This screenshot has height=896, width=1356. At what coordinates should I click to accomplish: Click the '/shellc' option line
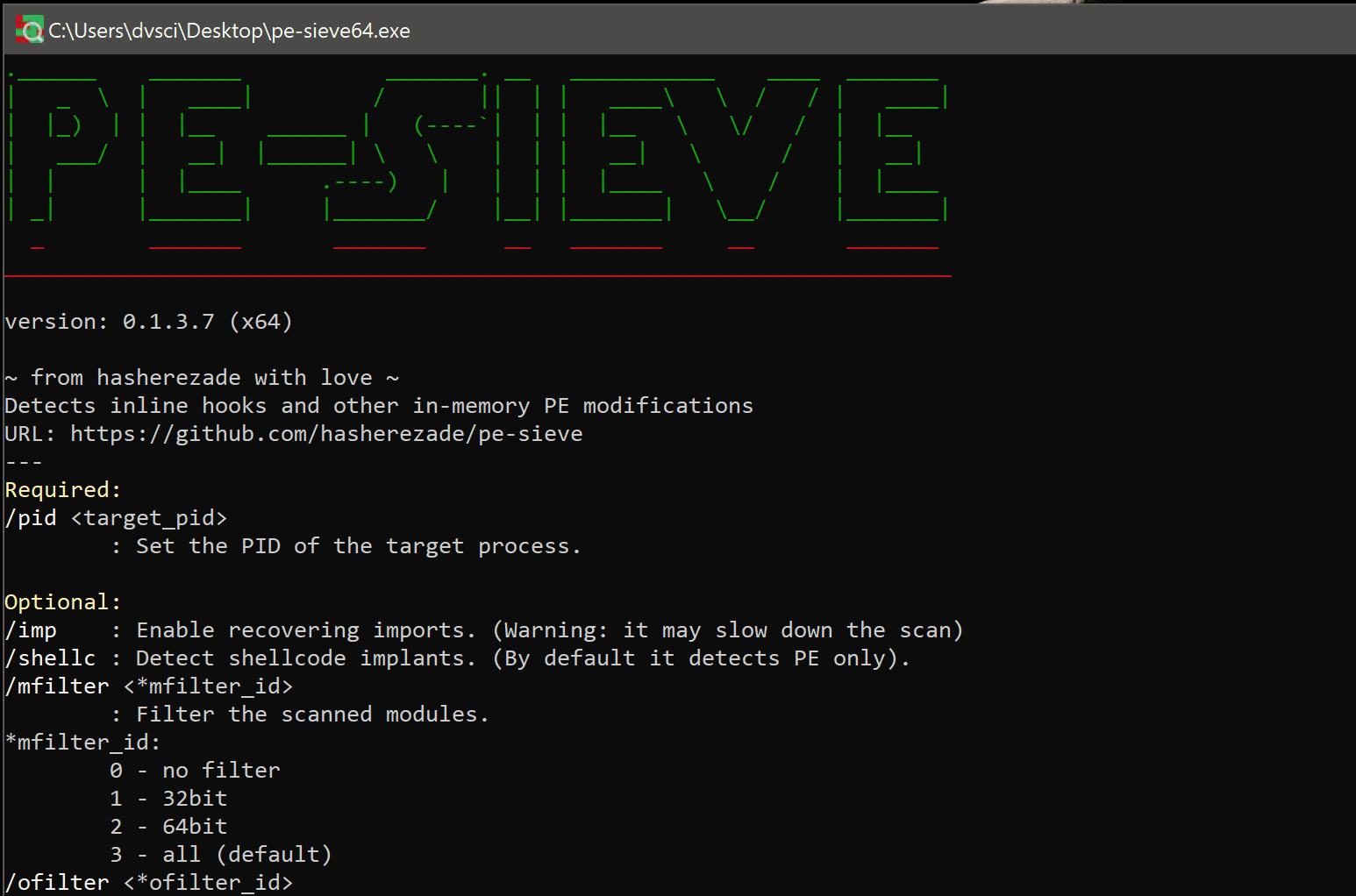(x=458, y=658)
